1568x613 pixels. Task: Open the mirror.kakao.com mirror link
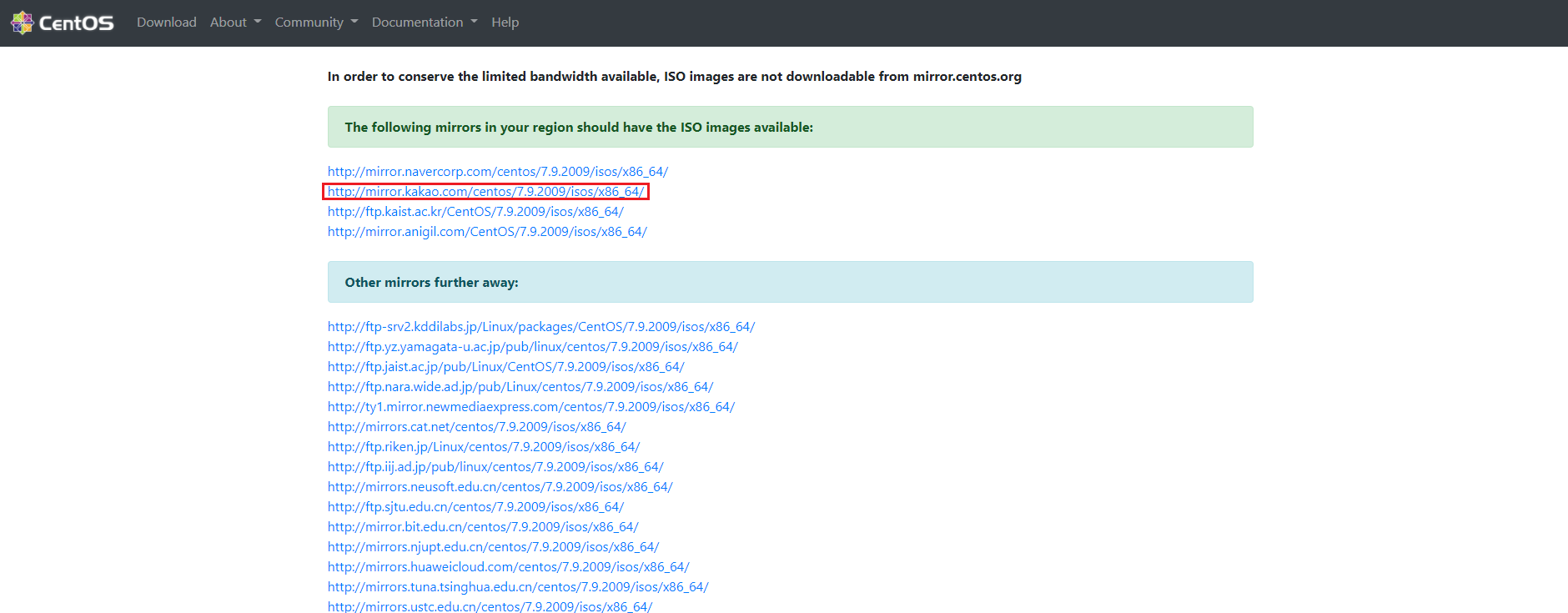pyautogui.click(x=486, y=192)
